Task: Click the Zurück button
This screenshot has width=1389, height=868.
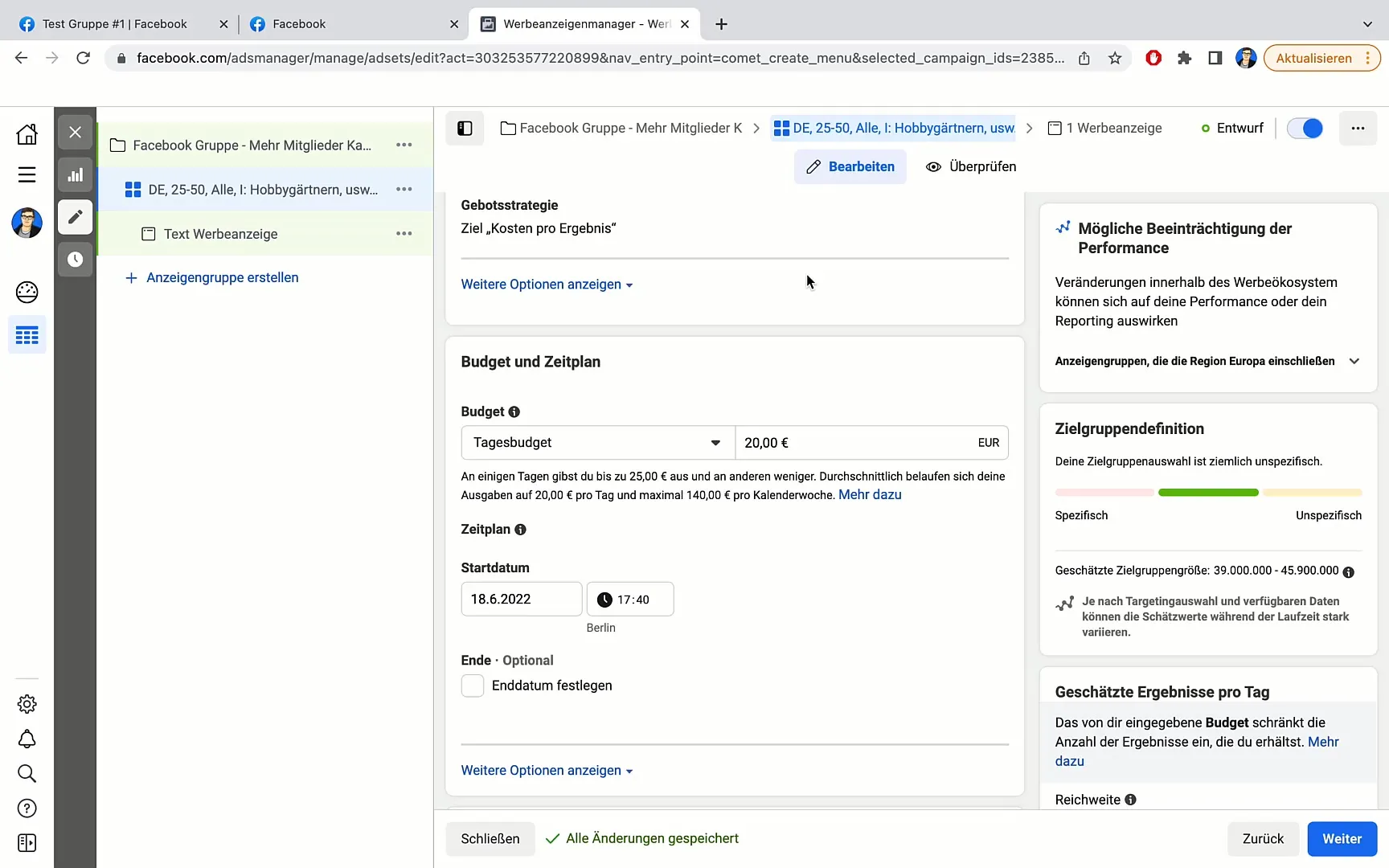Action: pyautogui.click(x=1263, y=838)
